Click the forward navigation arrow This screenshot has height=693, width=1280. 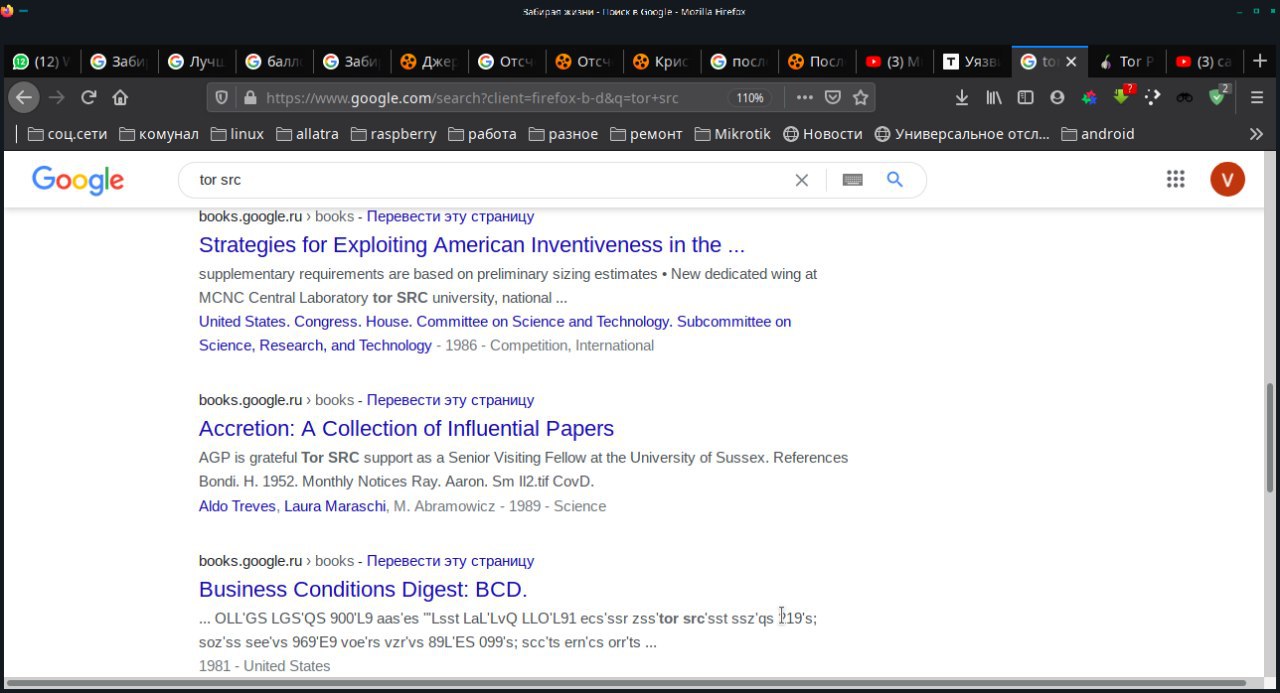click(57, 97)
